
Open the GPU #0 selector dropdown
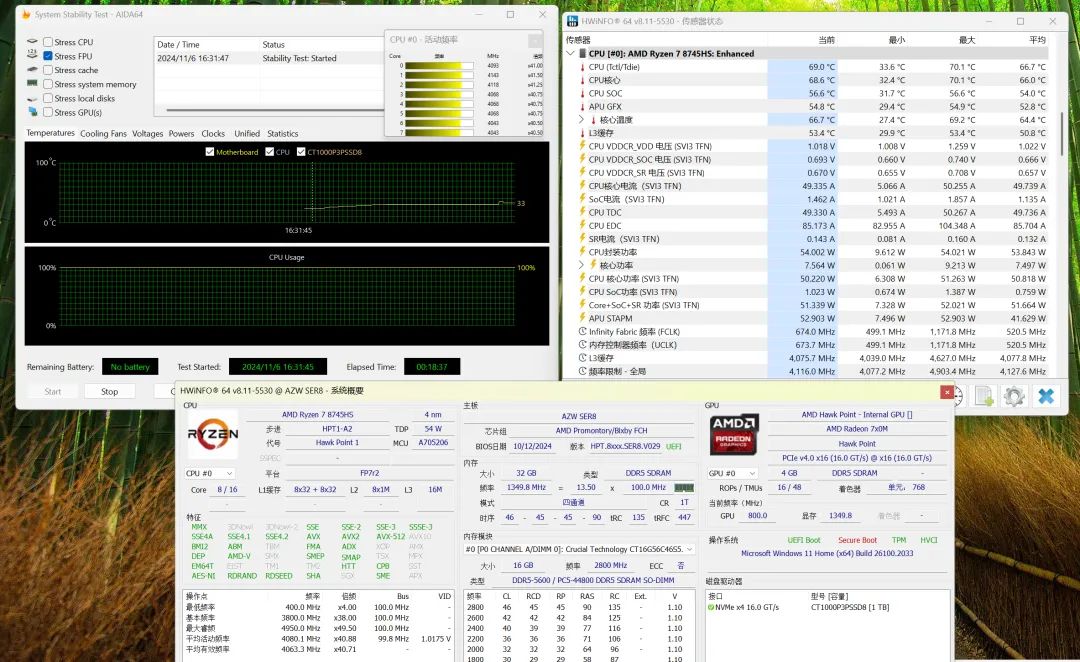(x=733, y=473)
